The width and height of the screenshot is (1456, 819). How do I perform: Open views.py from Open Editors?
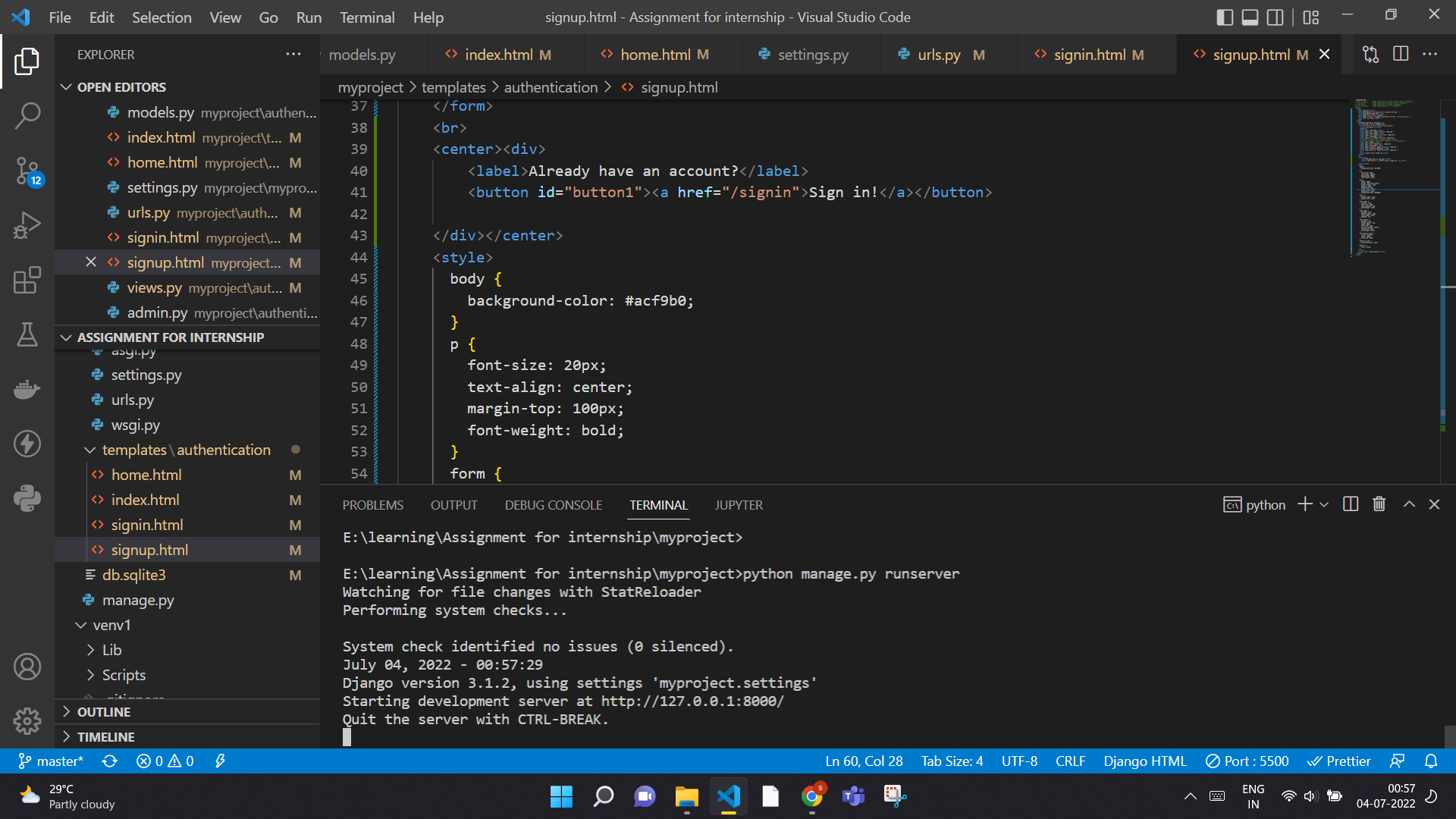click(x=155, y=287)
